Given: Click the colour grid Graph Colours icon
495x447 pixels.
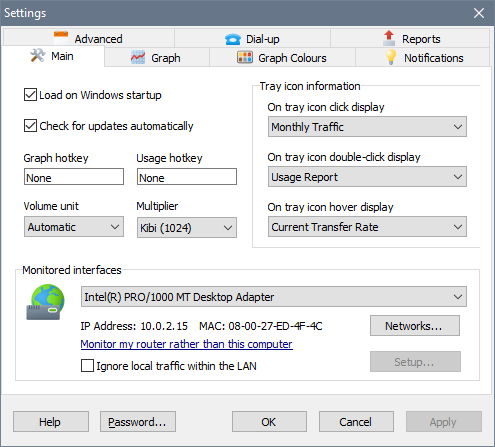Looking at the screenshot, I should point(245,57).
